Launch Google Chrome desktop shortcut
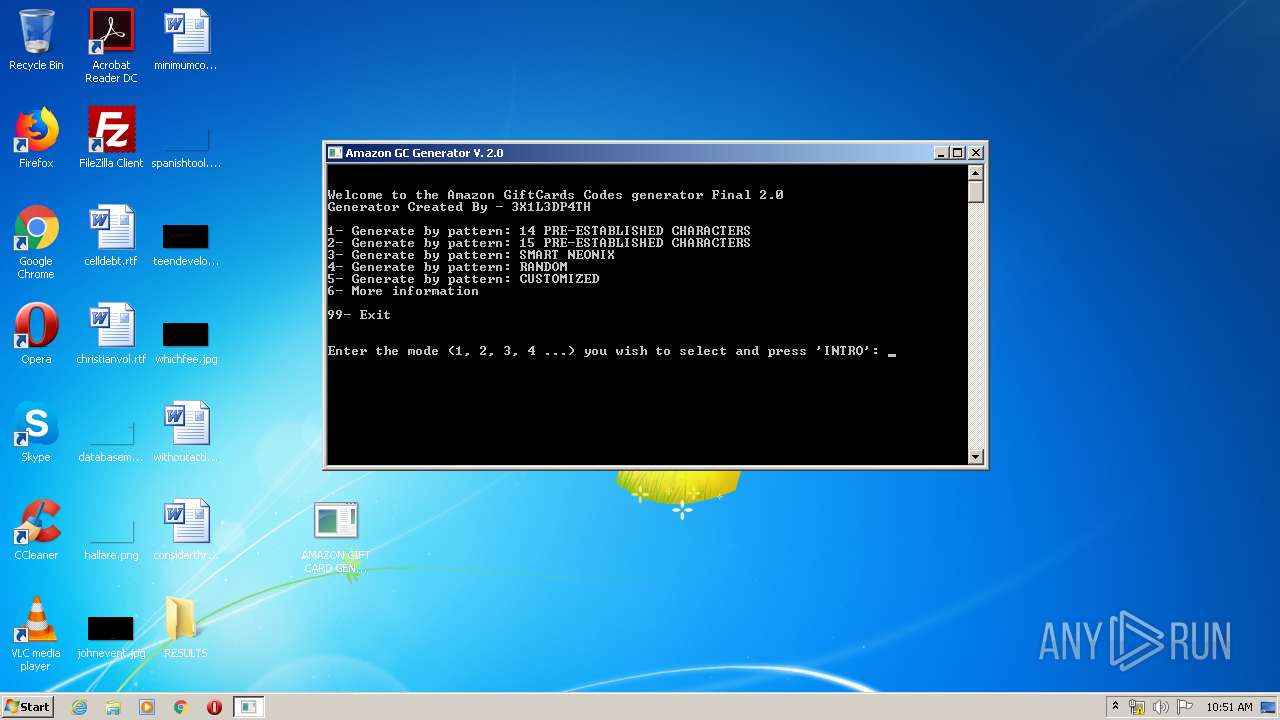Screen dimensions: 1280x720 point(36,242)
